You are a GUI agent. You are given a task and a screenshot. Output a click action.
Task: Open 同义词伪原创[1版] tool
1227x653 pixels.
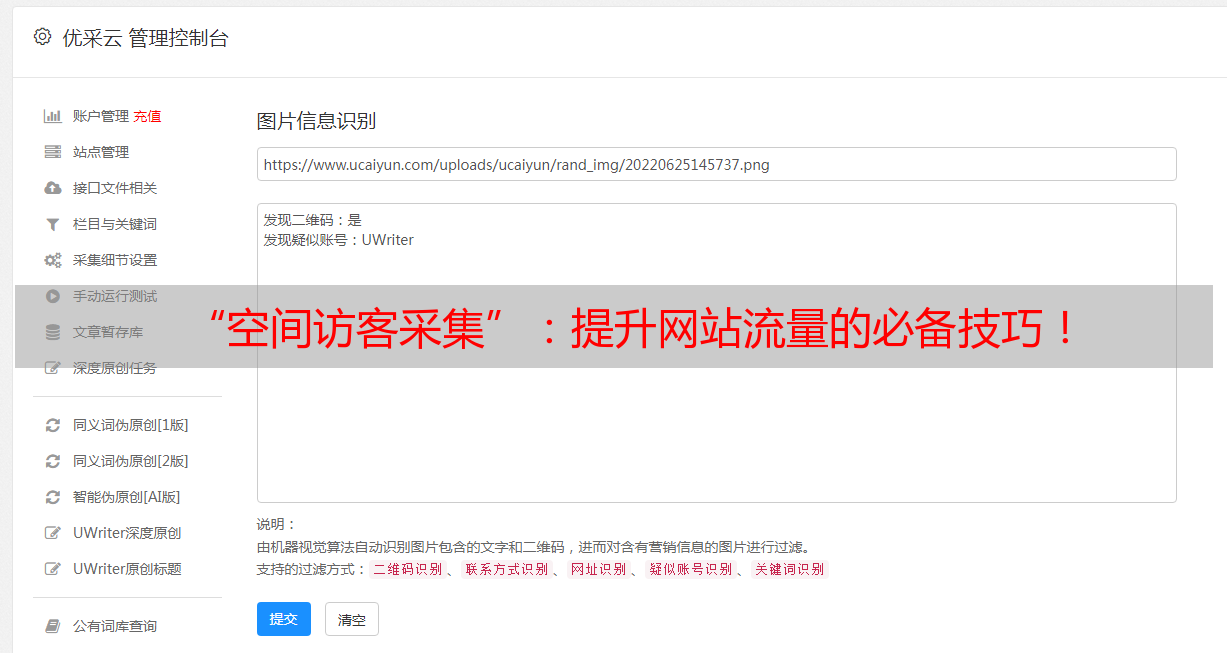[x=131, y=425]
